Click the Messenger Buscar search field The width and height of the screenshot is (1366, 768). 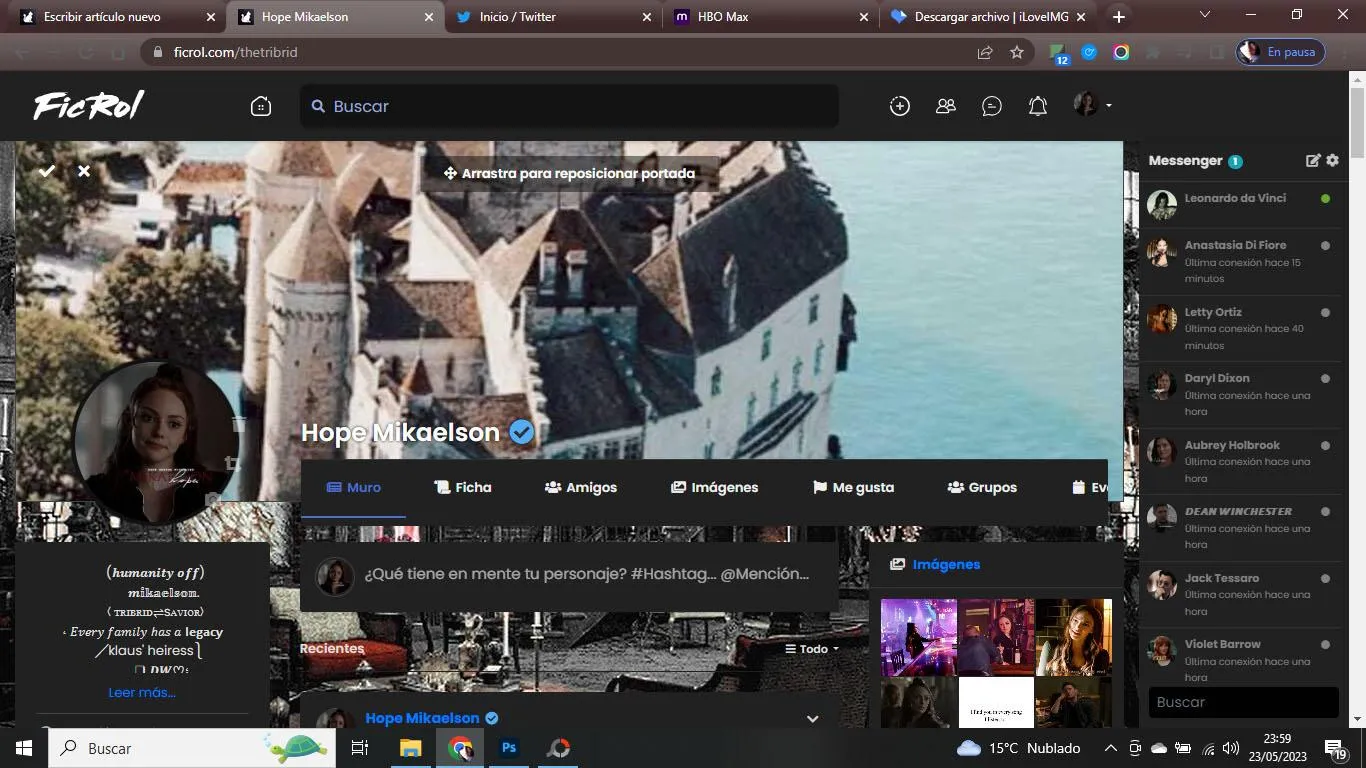pyautogui.click(x=1243, y=702)
